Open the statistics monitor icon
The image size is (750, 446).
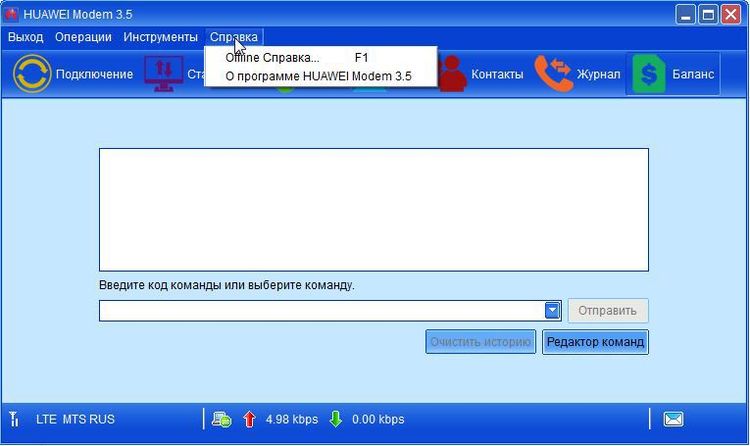click(164, 74)
